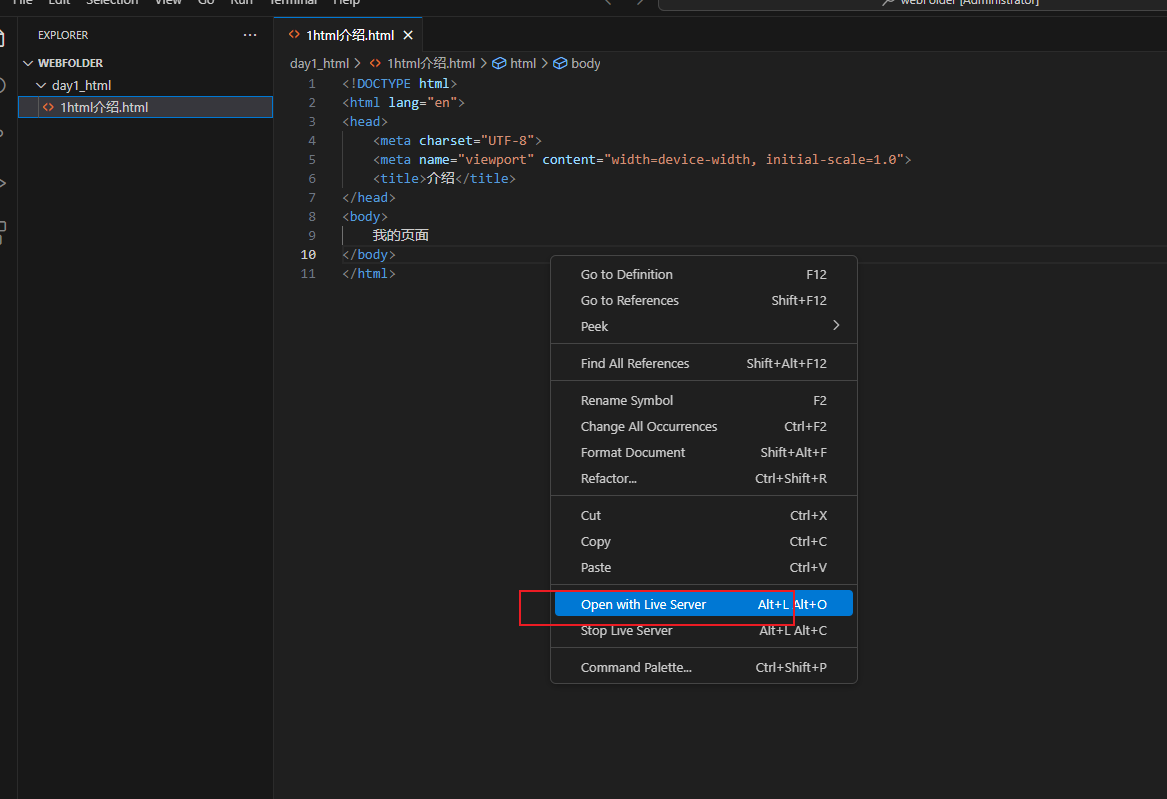Switch to the 1html介绍.html tab
1167x799 pixels.
[x=349, y=35]
